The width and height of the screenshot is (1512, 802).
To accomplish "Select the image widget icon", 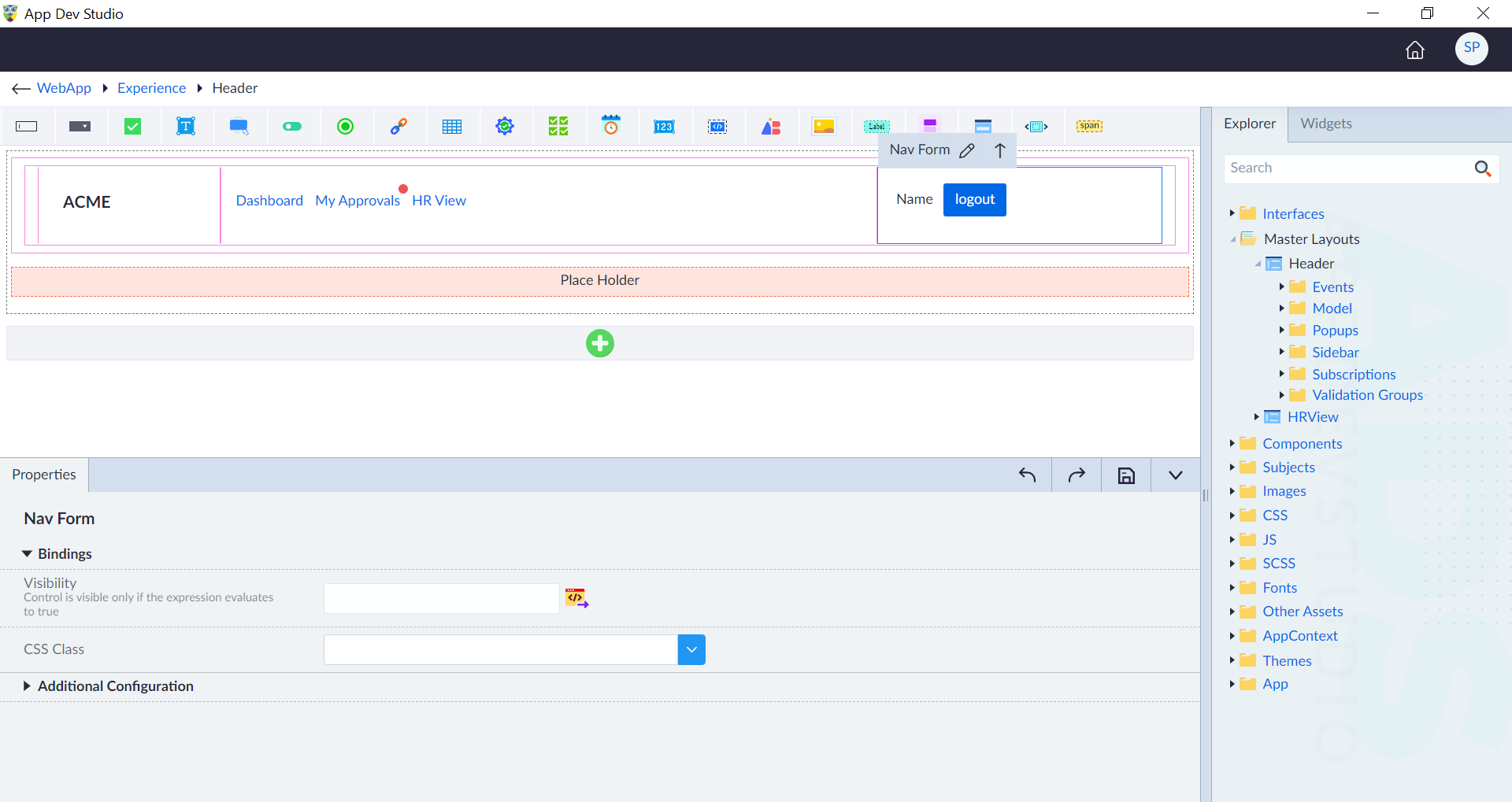I will click(824, 126).
